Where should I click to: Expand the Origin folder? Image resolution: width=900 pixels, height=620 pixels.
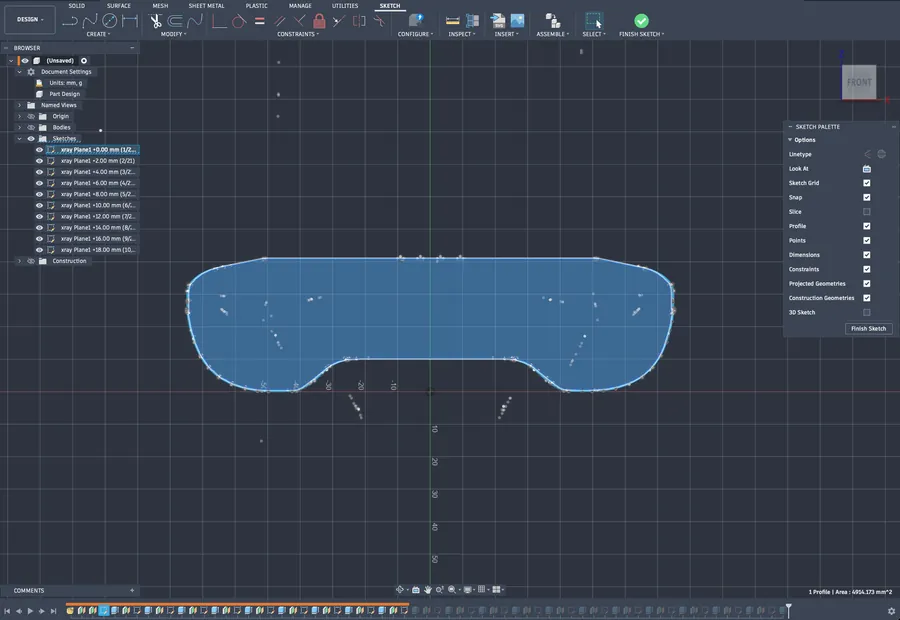click(x=19, y=117)
